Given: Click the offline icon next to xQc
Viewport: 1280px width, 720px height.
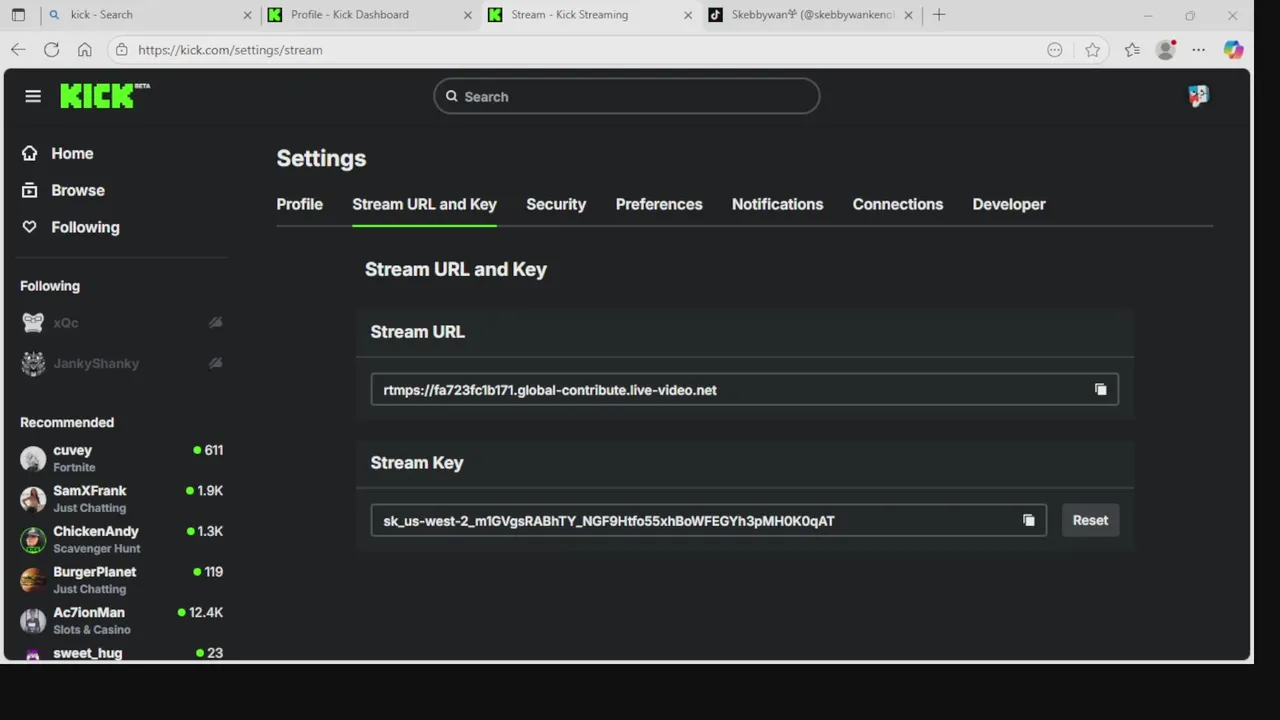Looking at the screenshot, I should 215,322.
